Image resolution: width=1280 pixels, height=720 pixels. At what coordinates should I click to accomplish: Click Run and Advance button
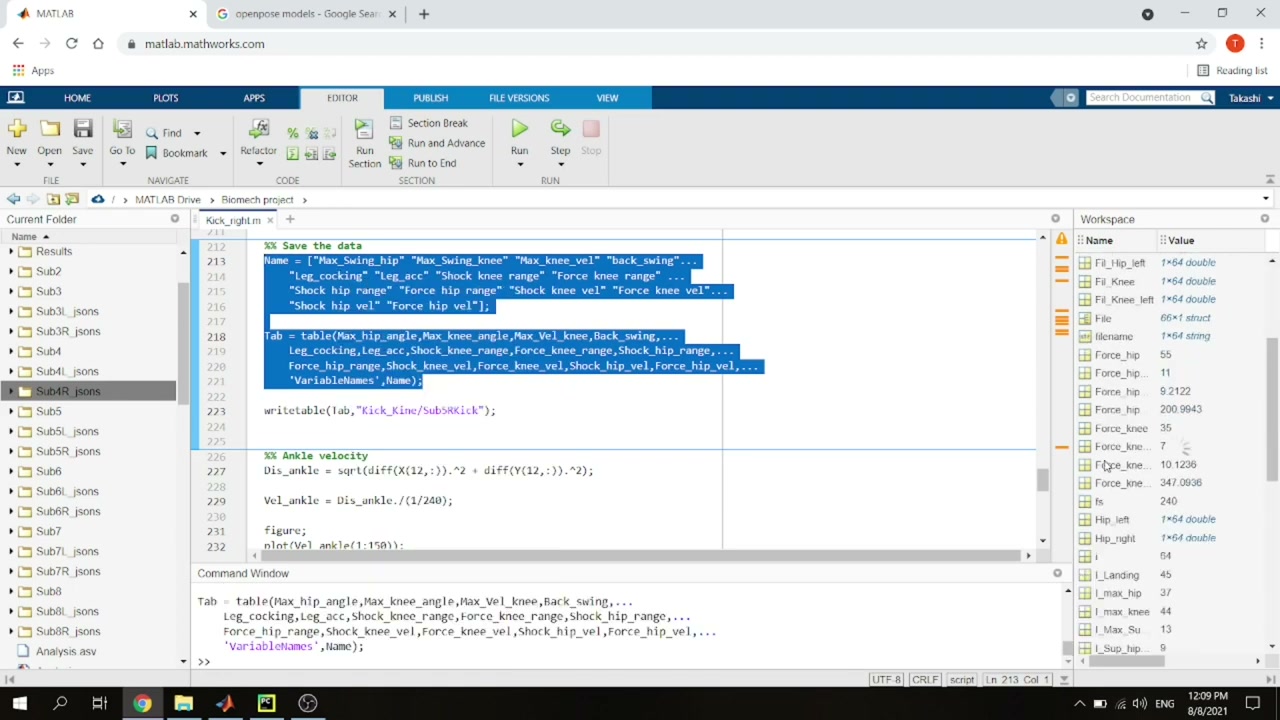[x=437, y=143]
